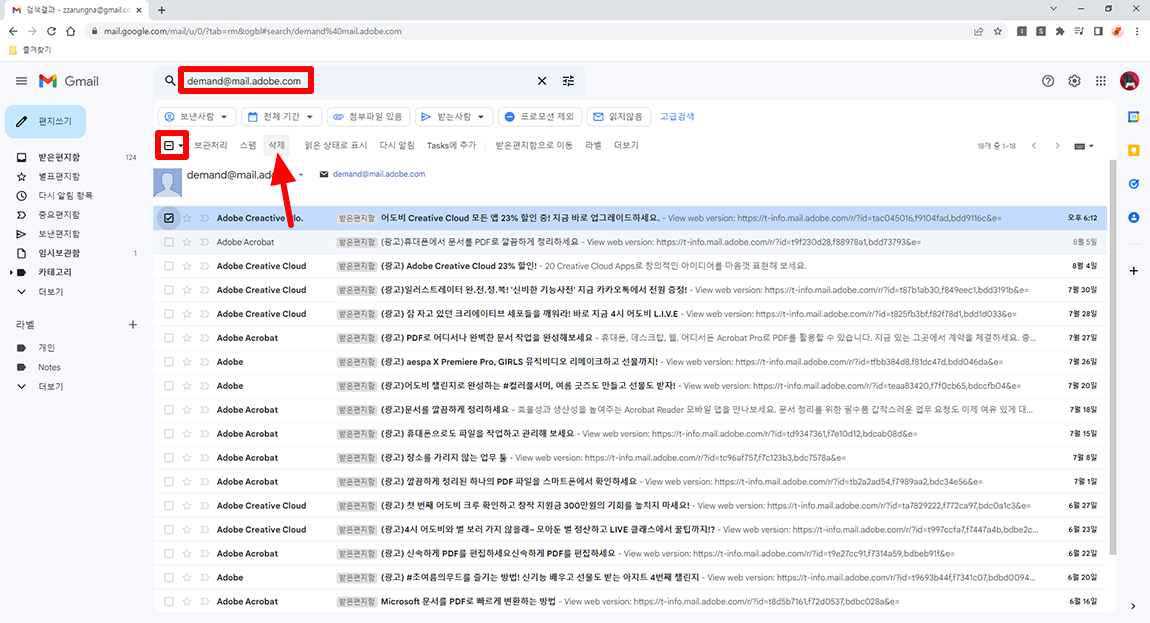Screen dimensions: 1150x623
Task: Go to next page of results
Action: pos(1058,145)
